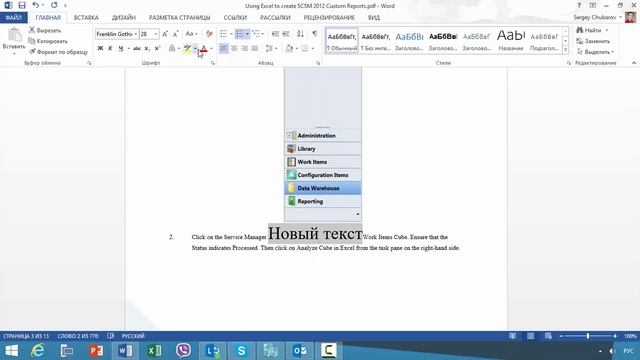This screenshot has height=360, width=640.
Task: Toggle superscript formatting
Action: coord(158,48)
